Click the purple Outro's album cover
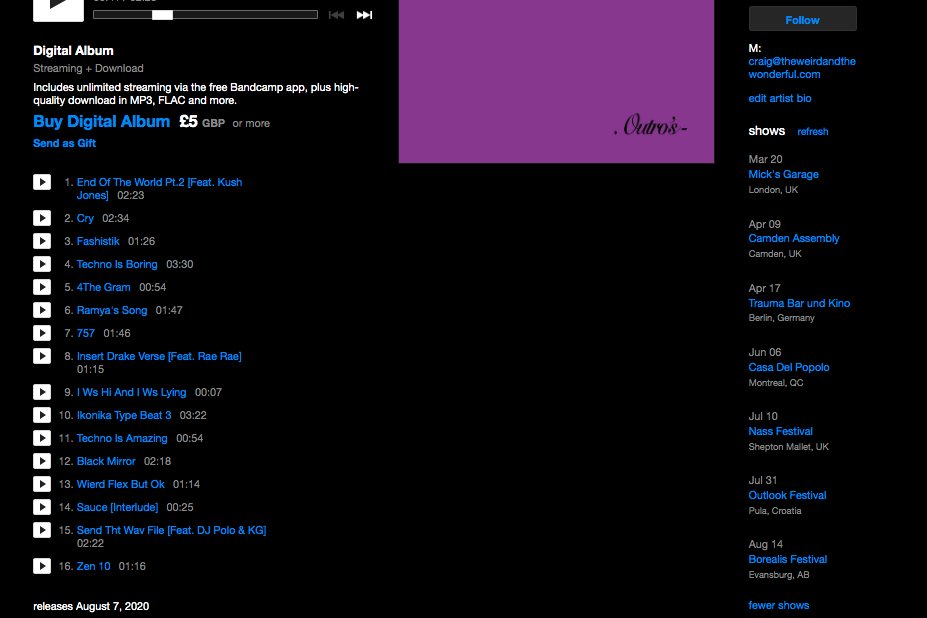Viewport: 927px width, 618px height. click(556, 81)
